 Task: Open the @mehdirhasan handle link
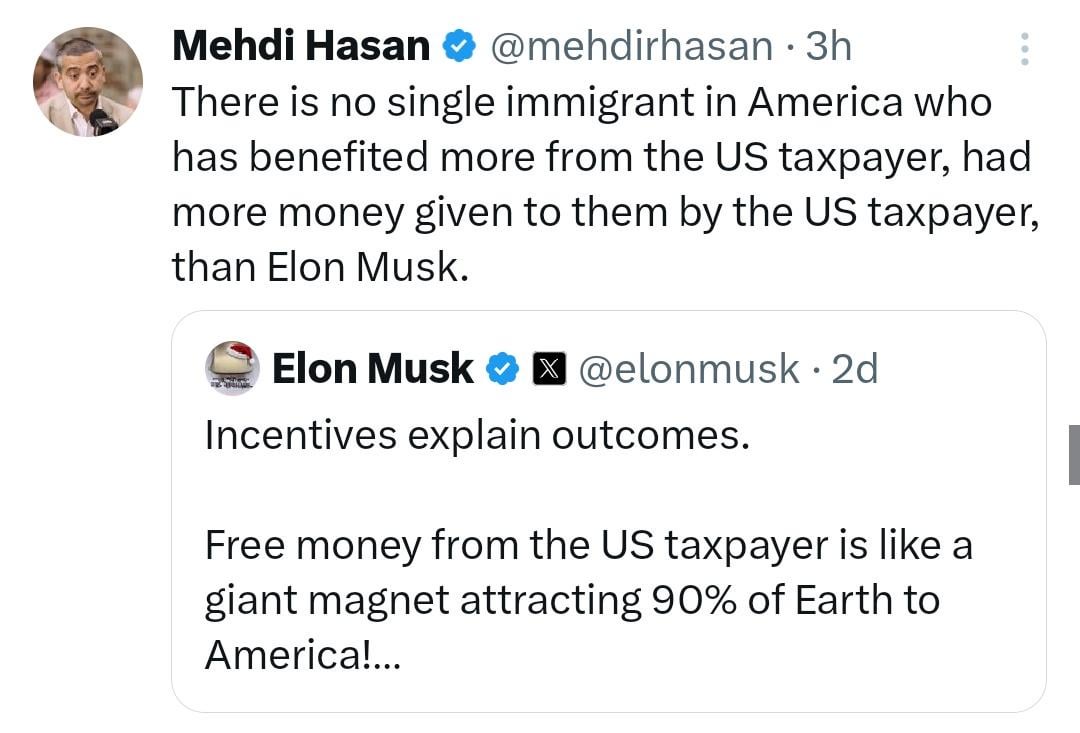coord(630,46)
